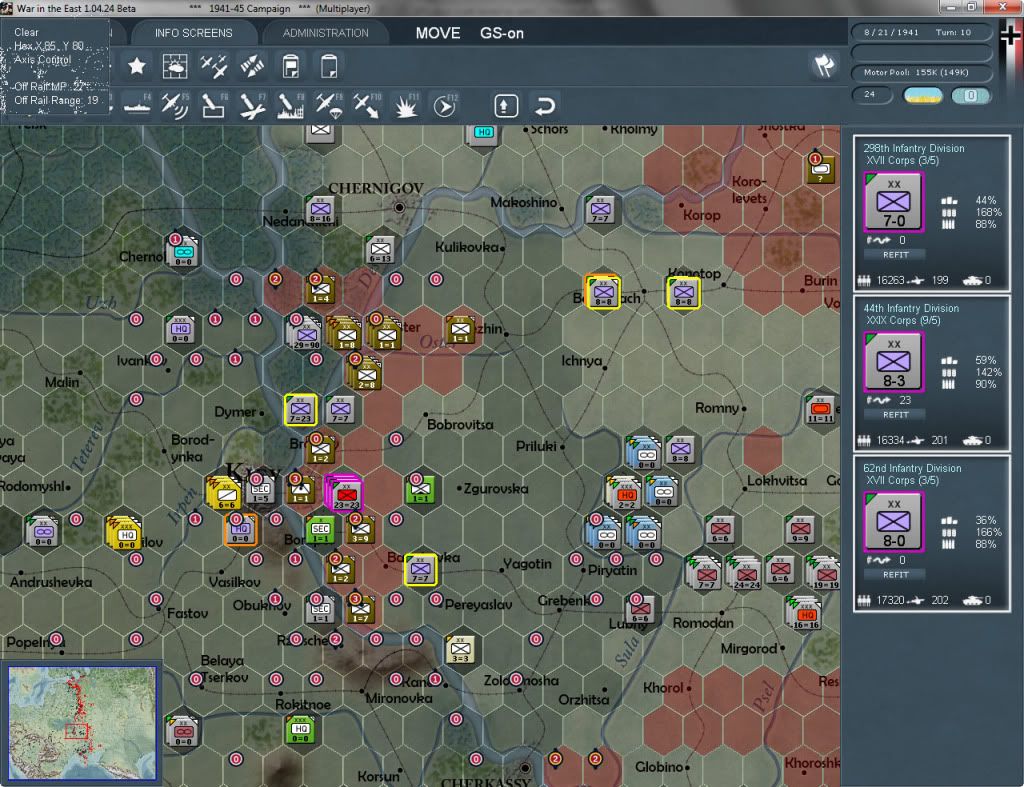Click the Chernigov city hex
The height and width of the screenshot is (787, 1024).
tap(399, 207)
